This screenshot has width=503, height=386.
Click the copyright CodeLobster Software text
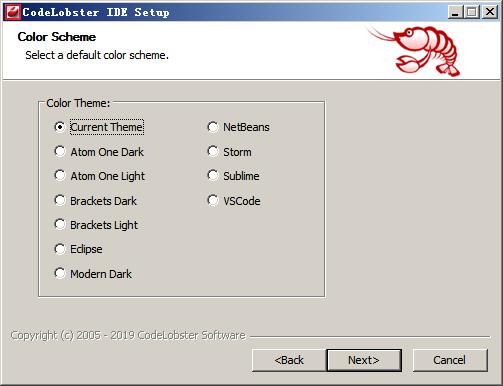128,335
